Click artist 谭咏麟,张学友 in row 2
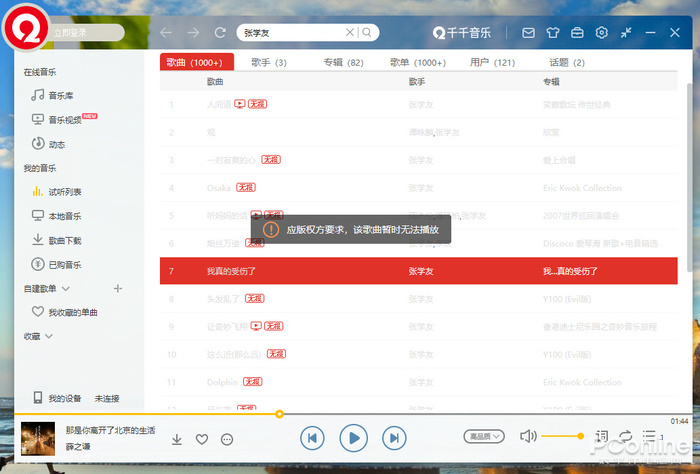 [434, 133]
